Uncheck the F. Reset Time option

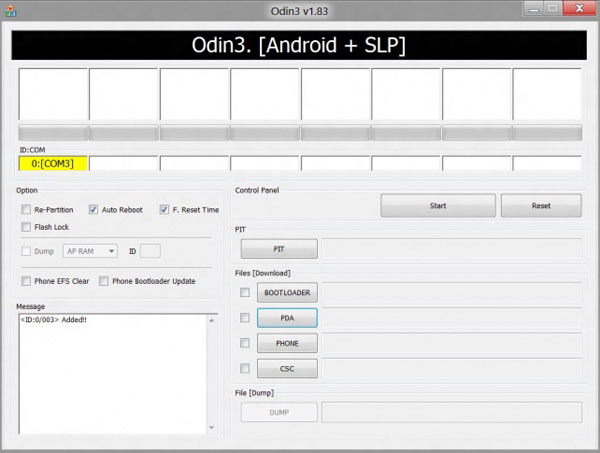pyautogui.click(x=164, y=209)
